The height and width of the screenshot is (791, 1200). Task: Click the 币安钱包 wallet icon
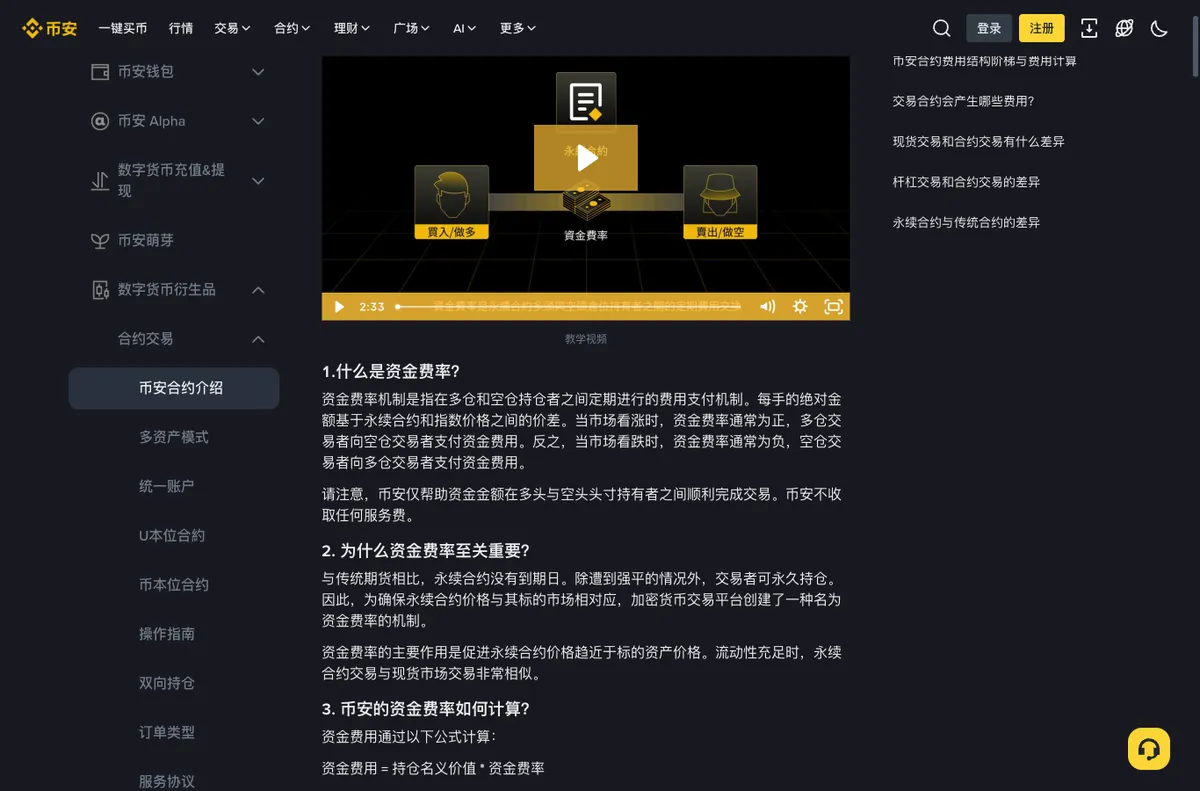(100, 72)
